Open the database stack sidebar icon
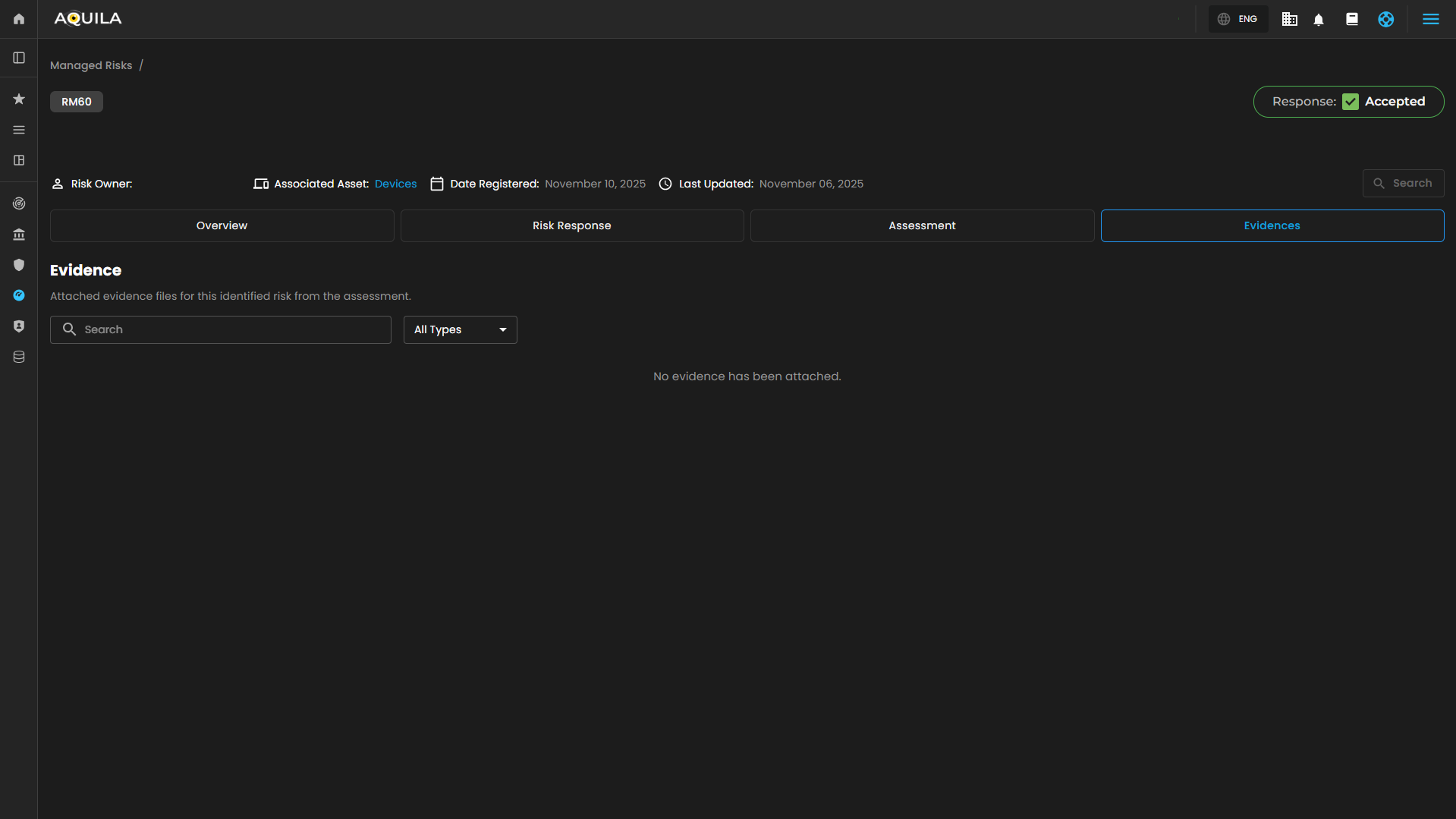The width and height of the screenshot is (1456, 819). click(x=19, y=357)
